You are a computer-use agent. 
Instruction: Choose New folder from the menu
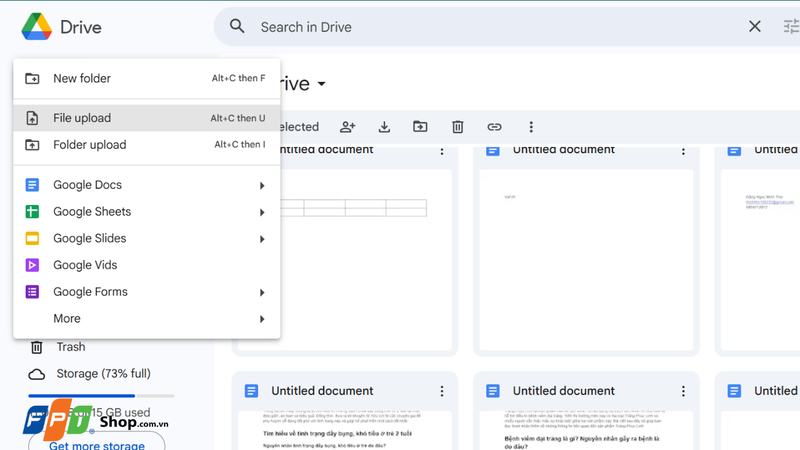pos(147,78)
